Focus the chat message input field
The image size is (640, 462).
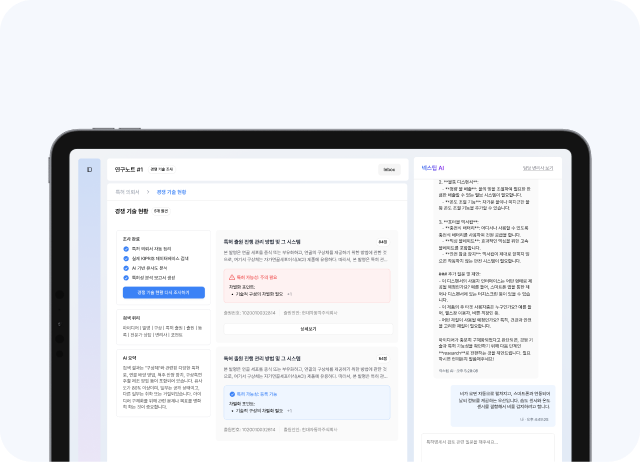pyautogui.click(x=488, y=447)
